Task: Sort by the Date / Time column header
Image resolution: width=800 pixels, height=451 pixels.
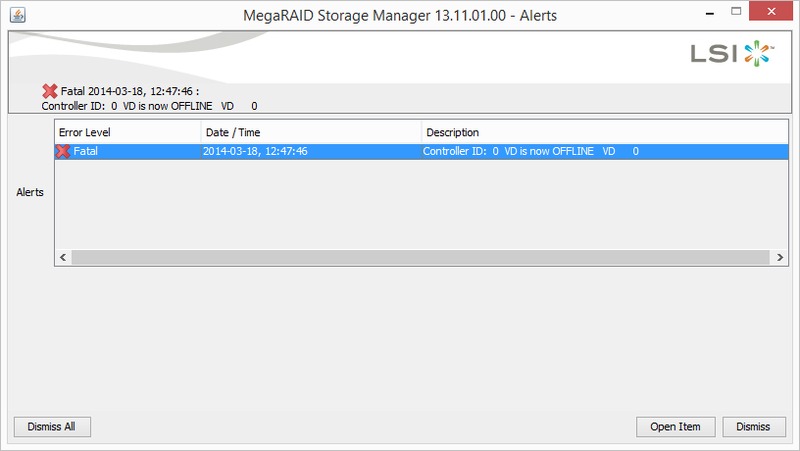Action: tap(310, 132)
